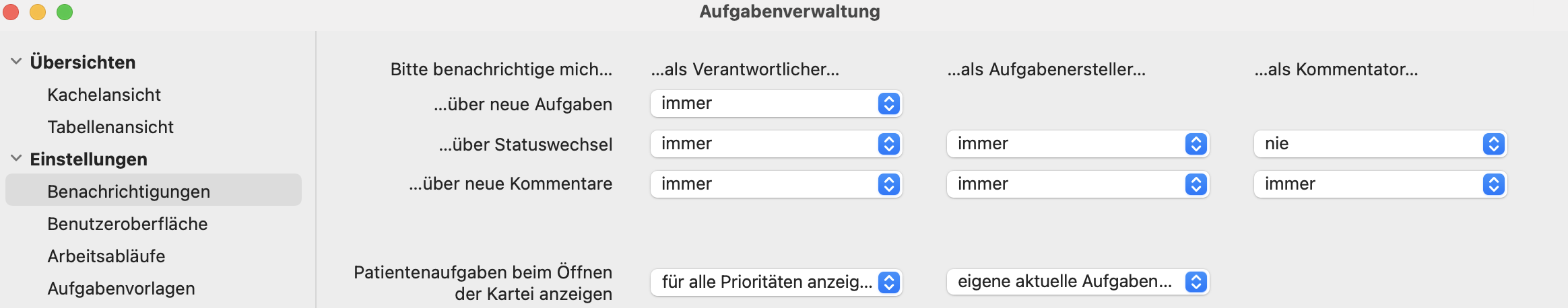Collapse the Übersichten section chevron
The image size is (1568, 308).
coord(16,61)
